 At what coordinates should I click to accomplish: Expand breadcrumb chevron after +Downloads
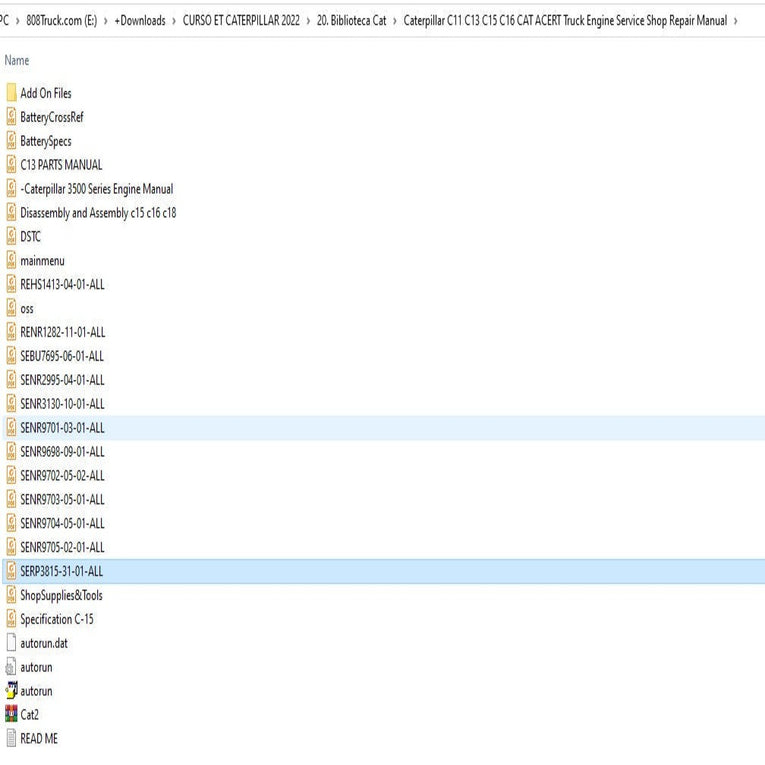[x=174, y=21]
